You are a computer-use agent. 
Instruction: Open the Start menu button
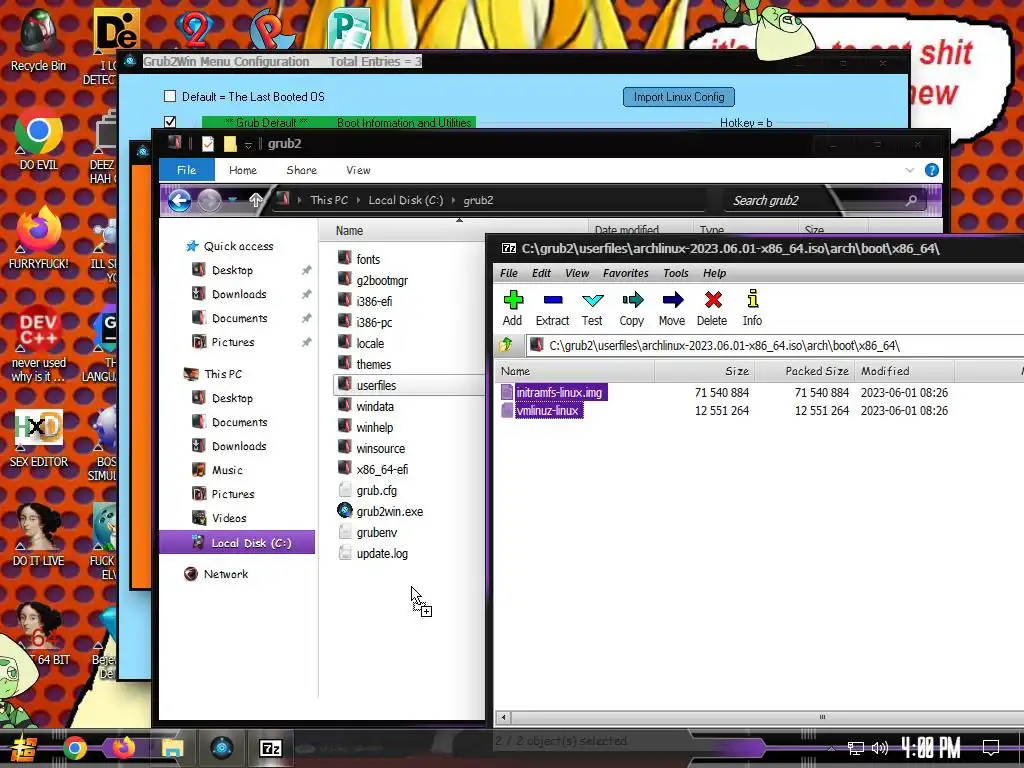click(x=22, y=748)
